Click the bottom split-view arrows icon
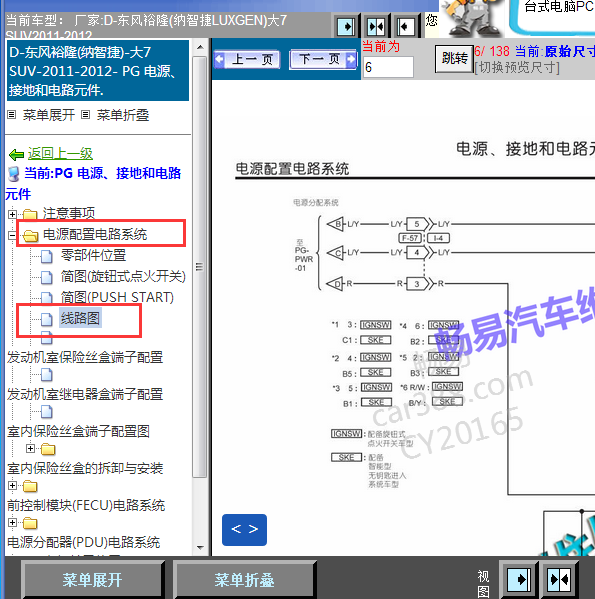Image resolution: width=595 pixels, height=599 pixels. click(559, 579)
